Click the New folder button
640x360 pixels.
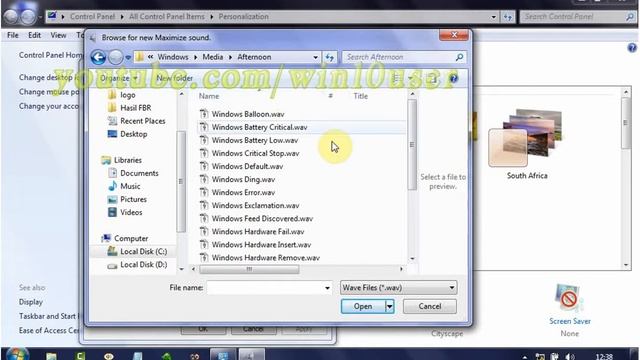click(x=175, y=78)
